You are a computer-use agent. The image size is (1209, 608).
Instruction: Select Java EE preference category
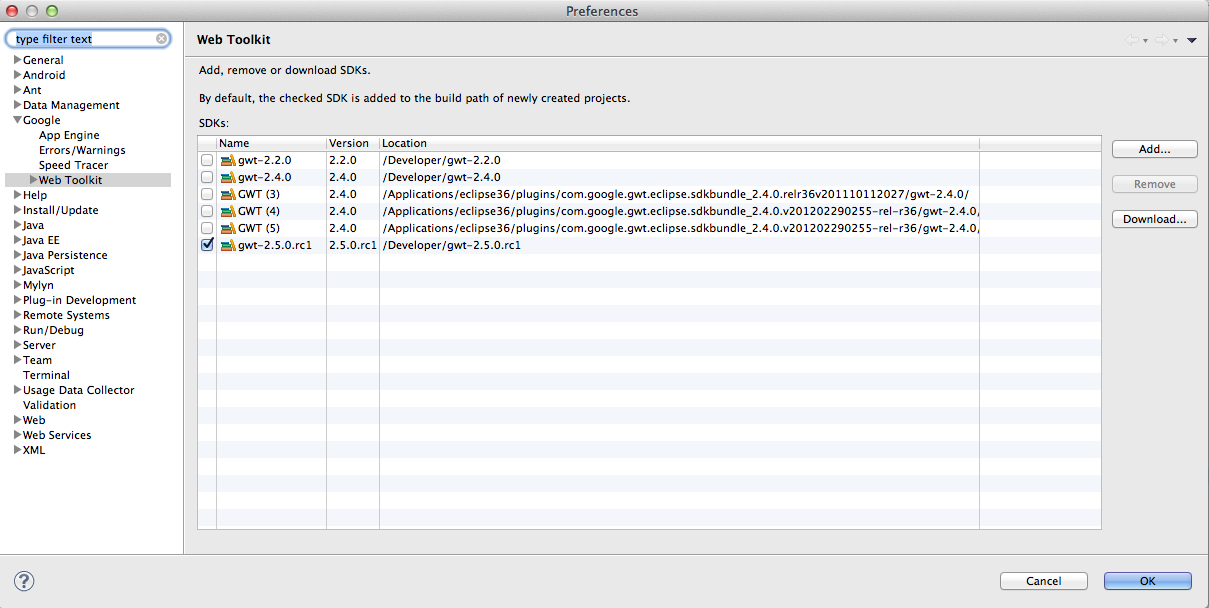point(41,240)
